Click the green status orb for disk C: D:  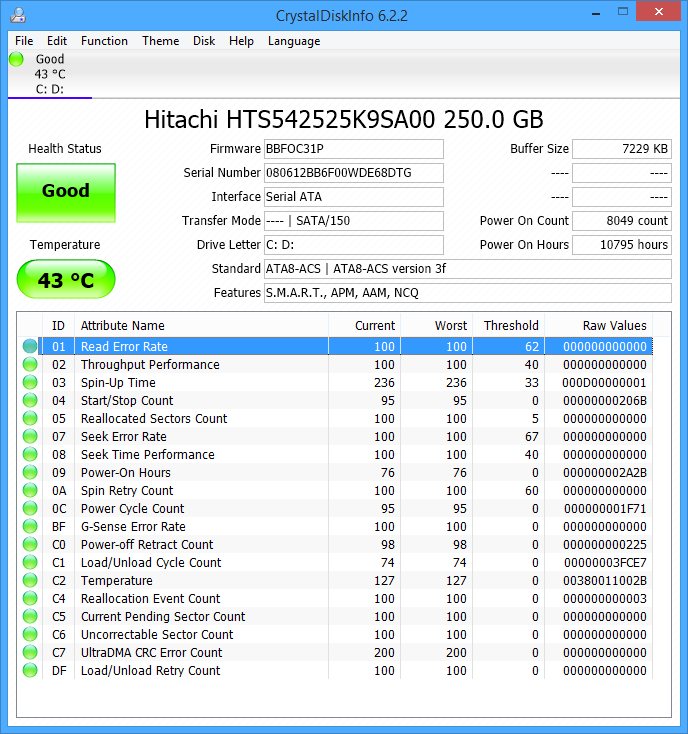tap(17, 59)
